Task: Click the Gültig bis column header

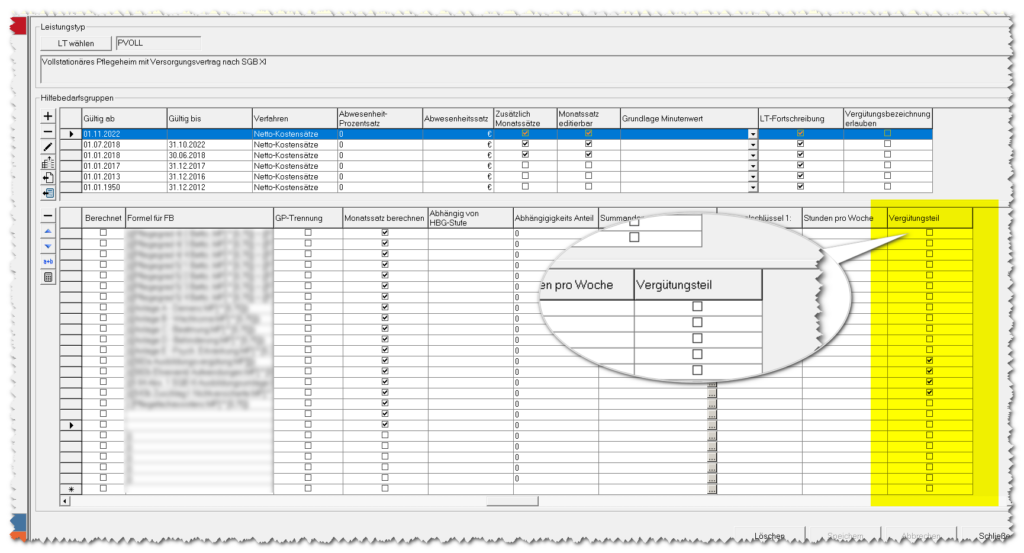Action: (x=209, y=119)
